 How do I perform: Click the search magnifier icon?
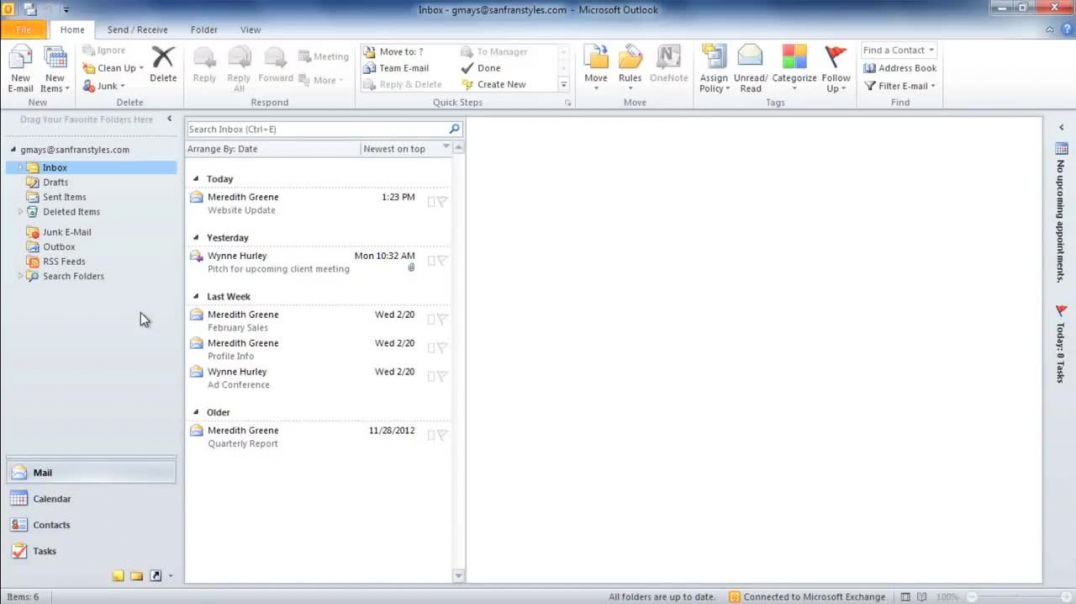(x=454, y=129)
